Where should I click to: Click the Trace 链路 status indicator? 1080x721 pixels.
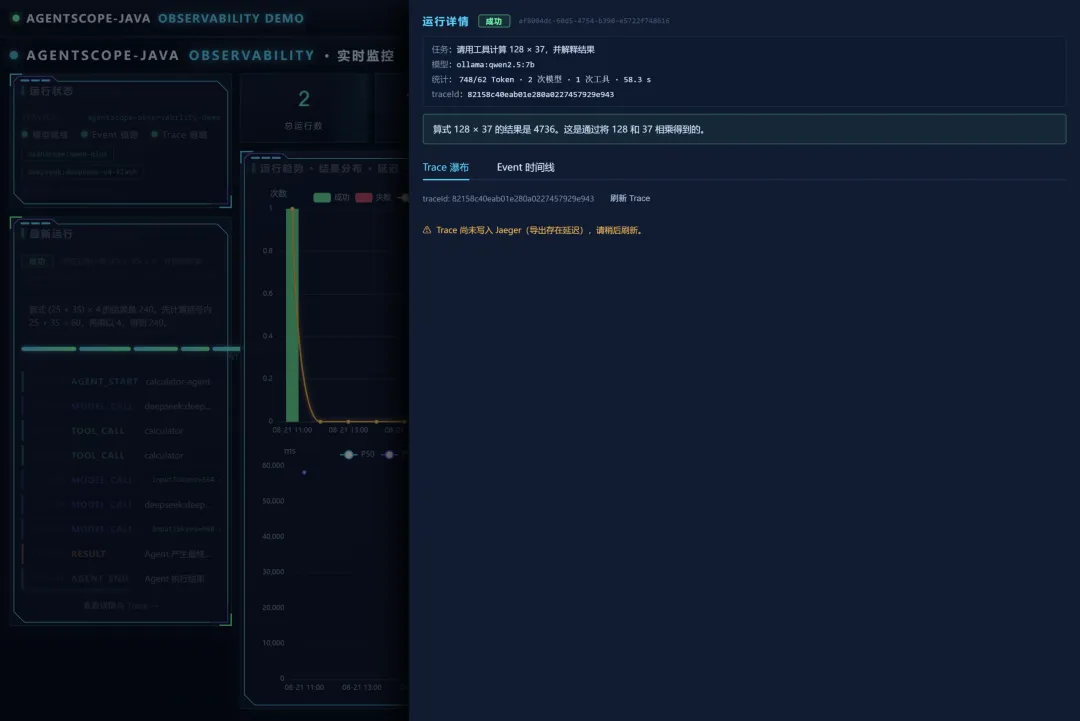pyautogui.click(x=179, y=135)
